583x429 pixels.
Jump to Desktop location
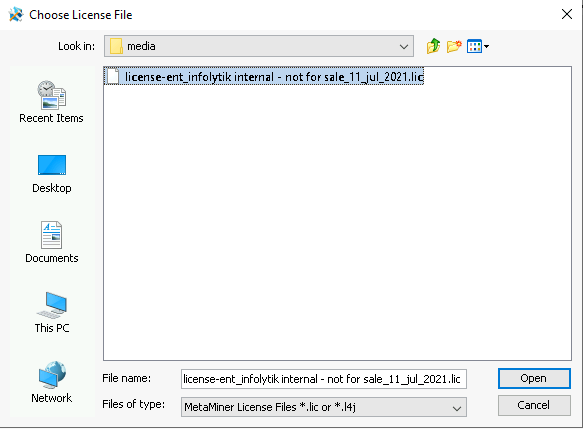(52, 174)
